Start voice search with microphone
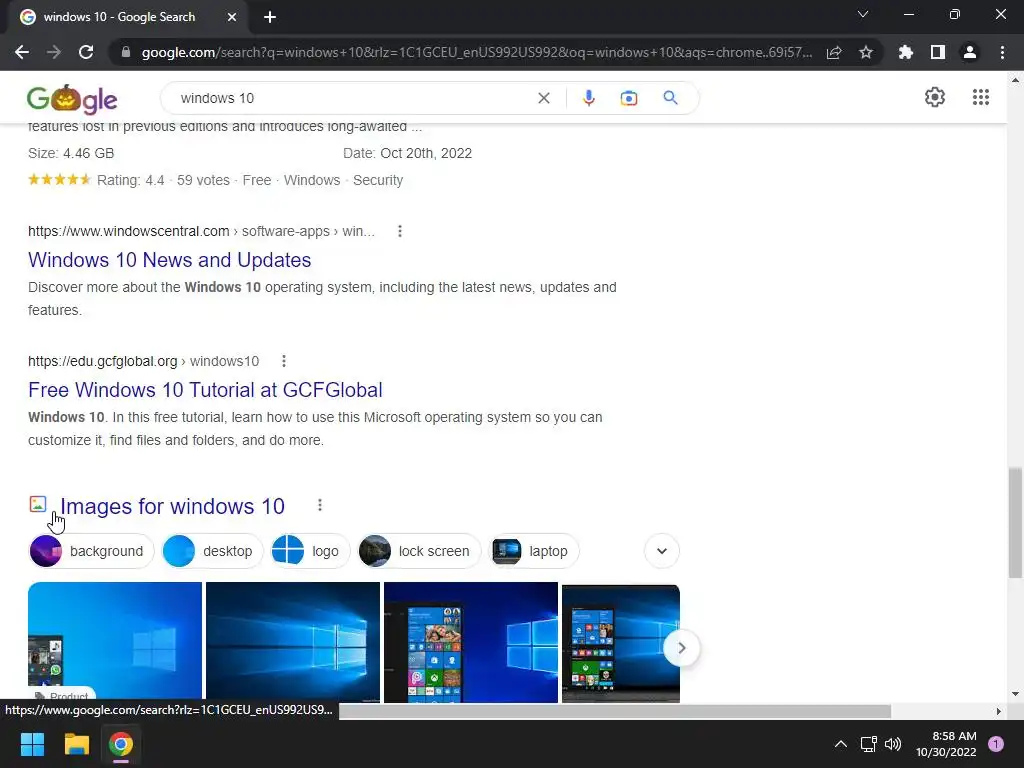The image size is (1024, 768). click(588, 98)
